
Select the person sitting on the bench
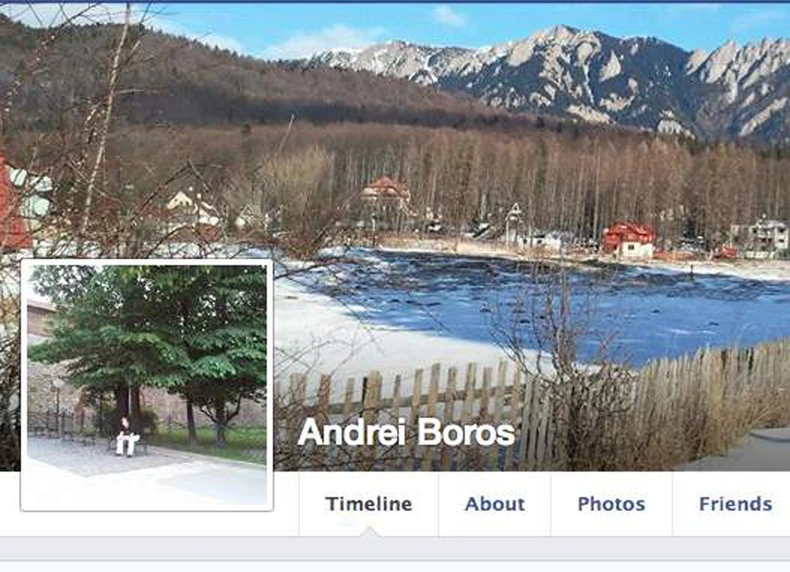click(126, 437)
